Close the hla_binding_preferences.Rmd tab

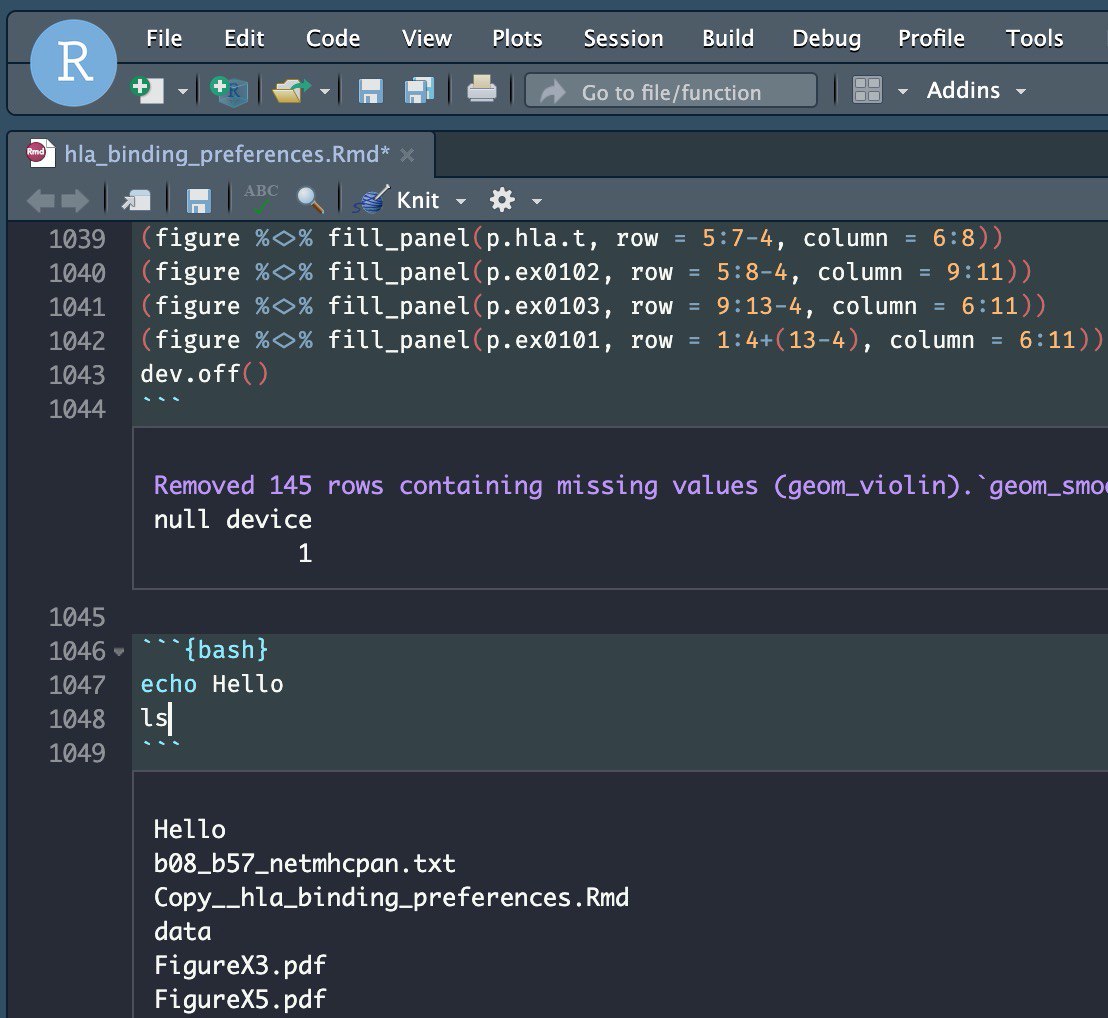pos(407,155)
